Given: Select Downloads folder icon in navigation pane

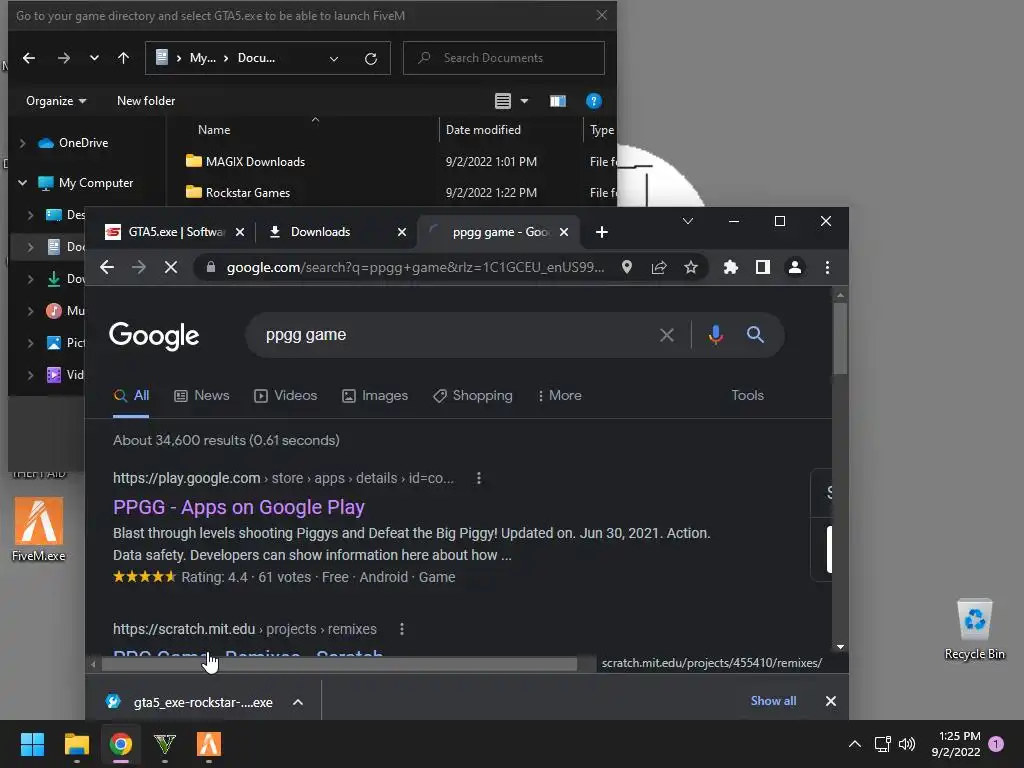Looking at the screenshot, I should tap(54, 279).
